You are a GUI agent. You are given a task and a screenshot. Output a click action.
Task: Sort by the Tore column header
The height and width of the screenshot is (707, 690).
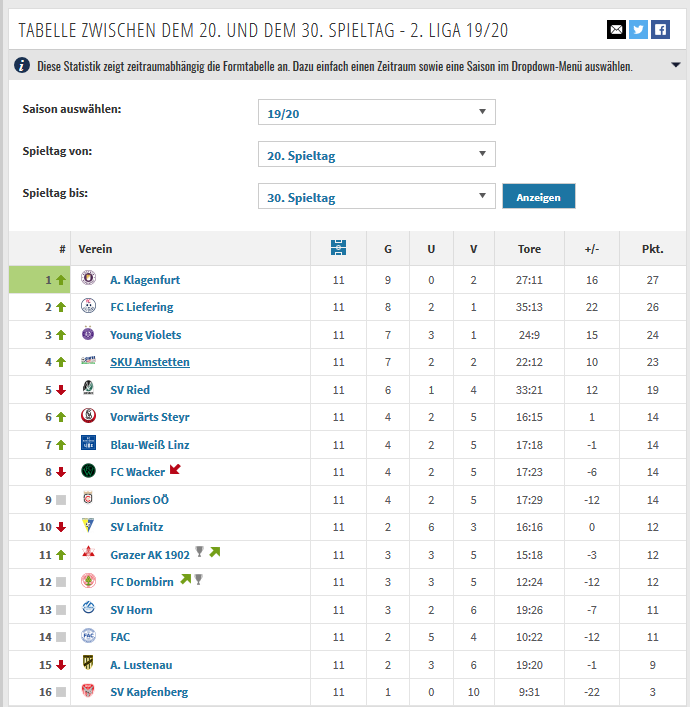[x=529, y=249]
